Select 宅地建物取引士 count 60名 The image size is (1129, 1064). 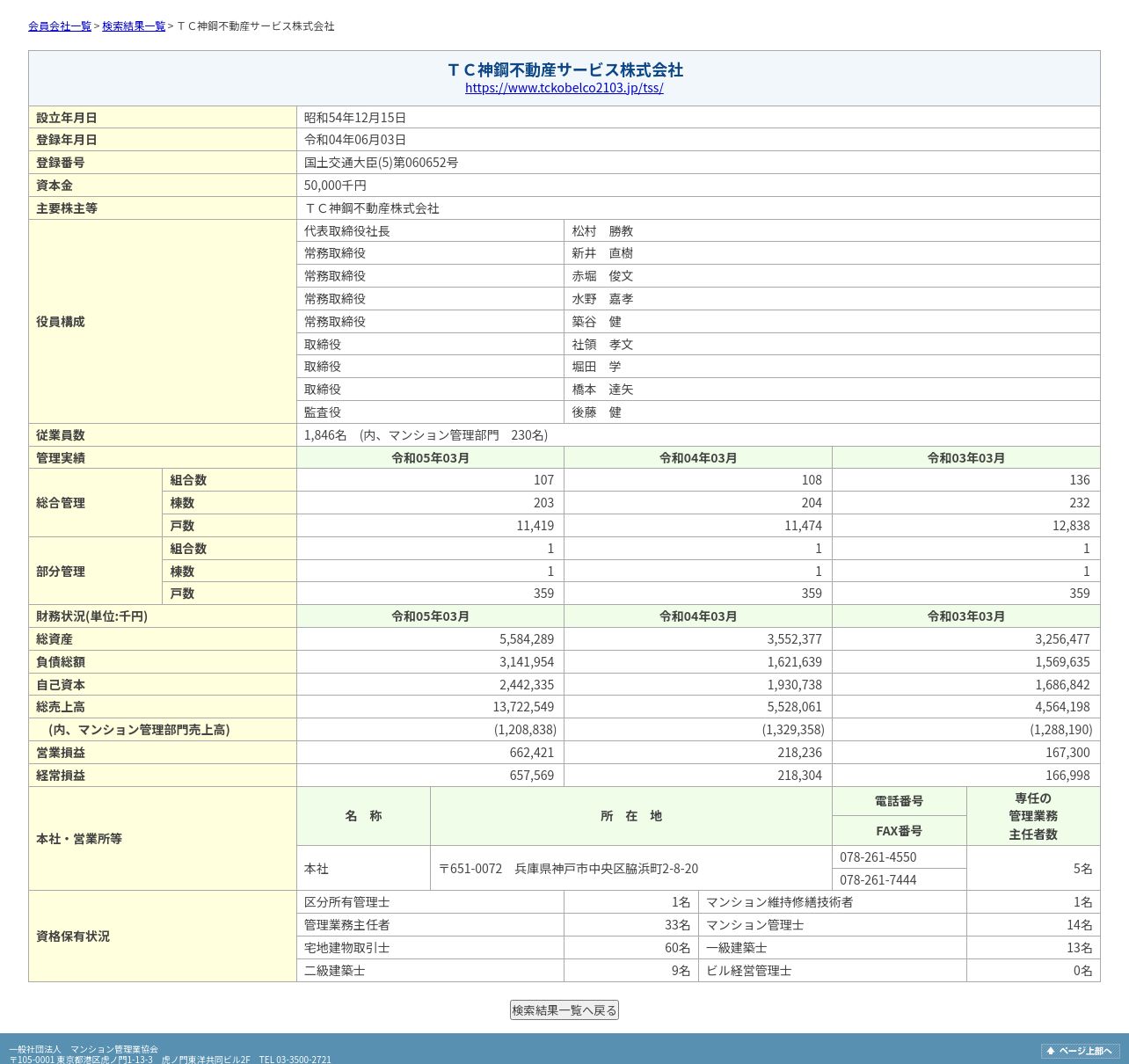point(677,948)
